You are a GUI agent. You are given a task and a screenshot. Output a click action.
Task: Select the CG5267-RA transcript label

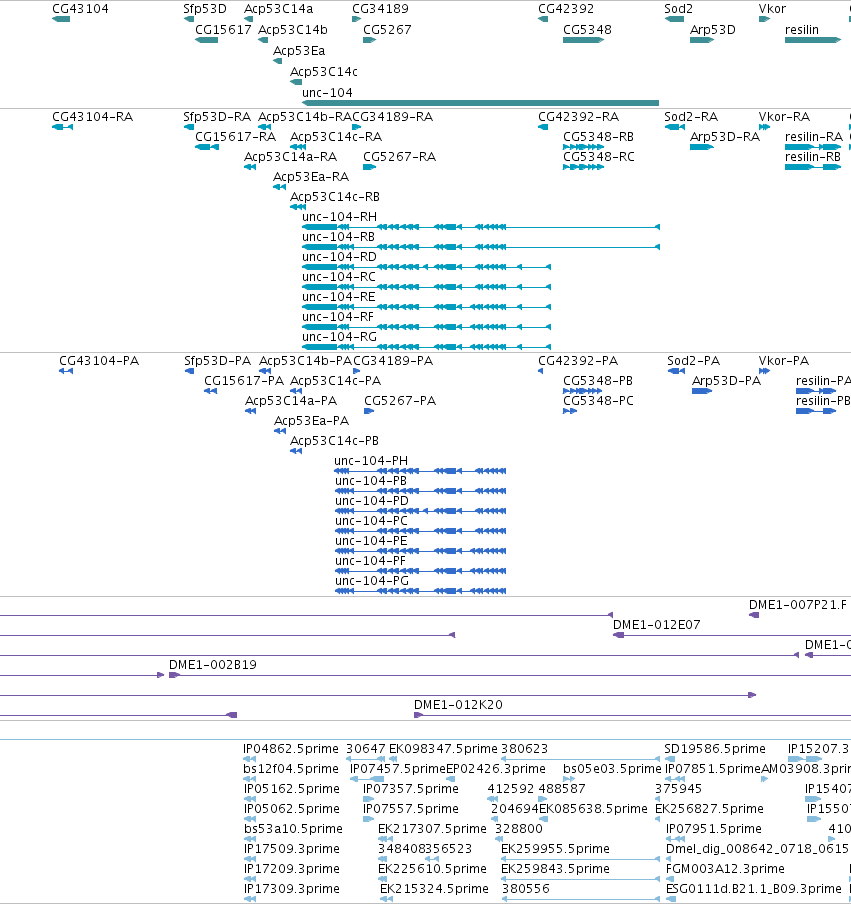tap(400, 157)
